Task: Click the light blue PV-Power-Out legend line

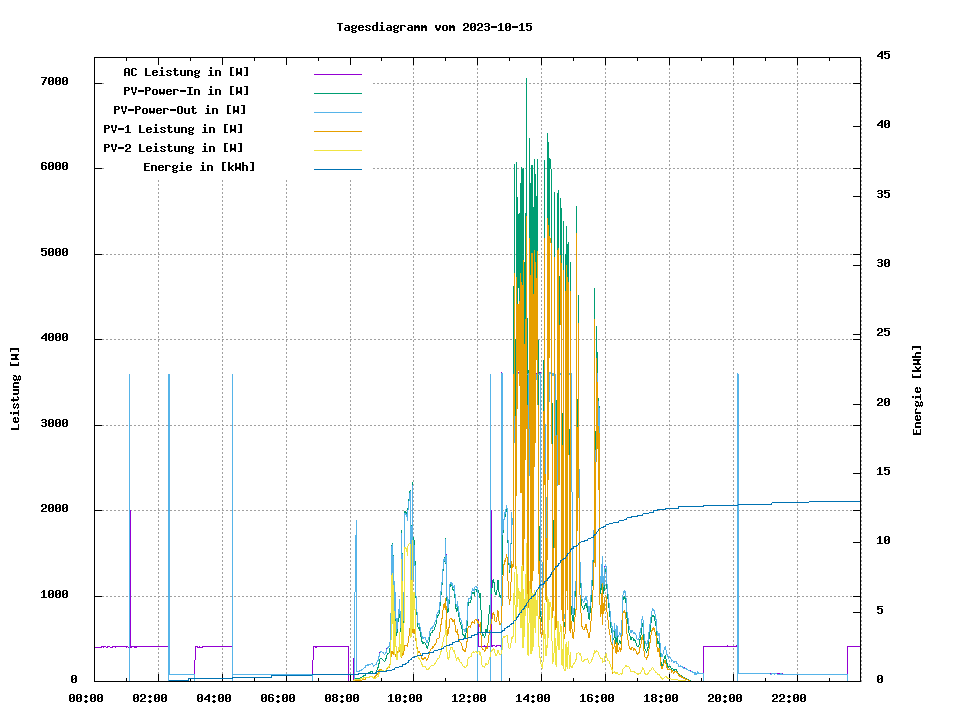Action: tap(337, 111)
